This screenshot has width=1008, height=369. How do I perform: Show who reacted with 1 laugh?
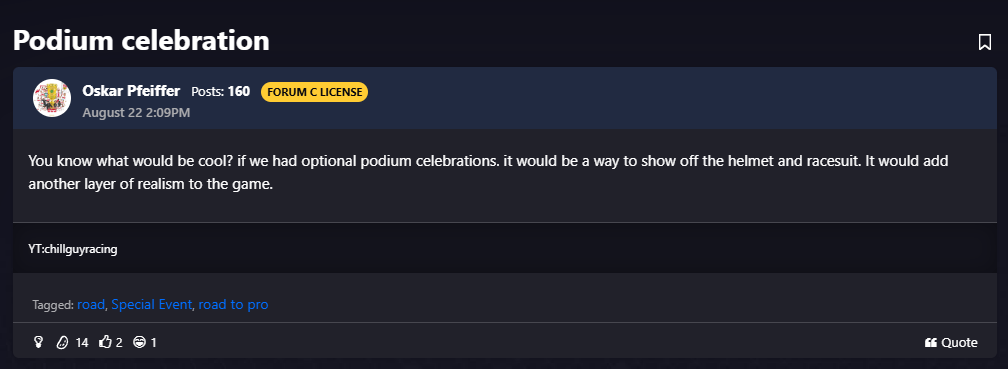pyautogui.click(x=154, y=343)
